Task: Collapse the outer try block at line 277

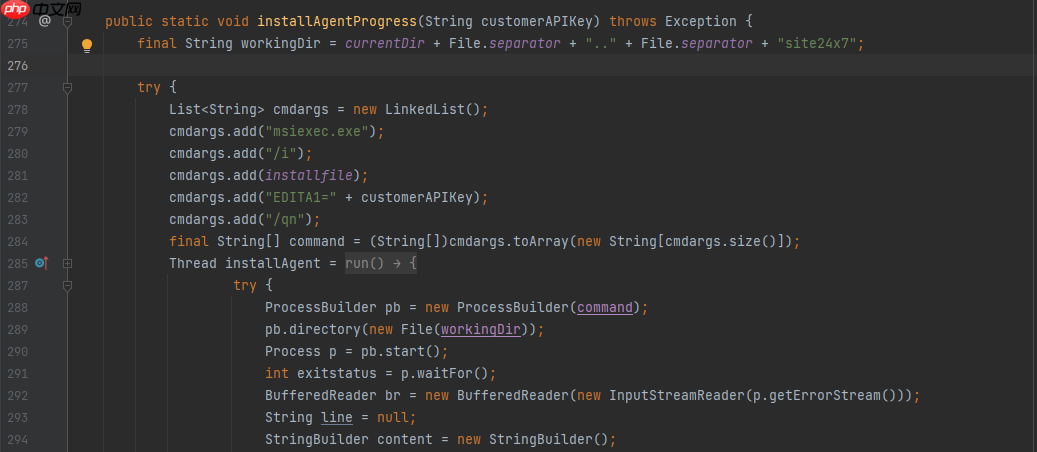Action: [67, 88]
